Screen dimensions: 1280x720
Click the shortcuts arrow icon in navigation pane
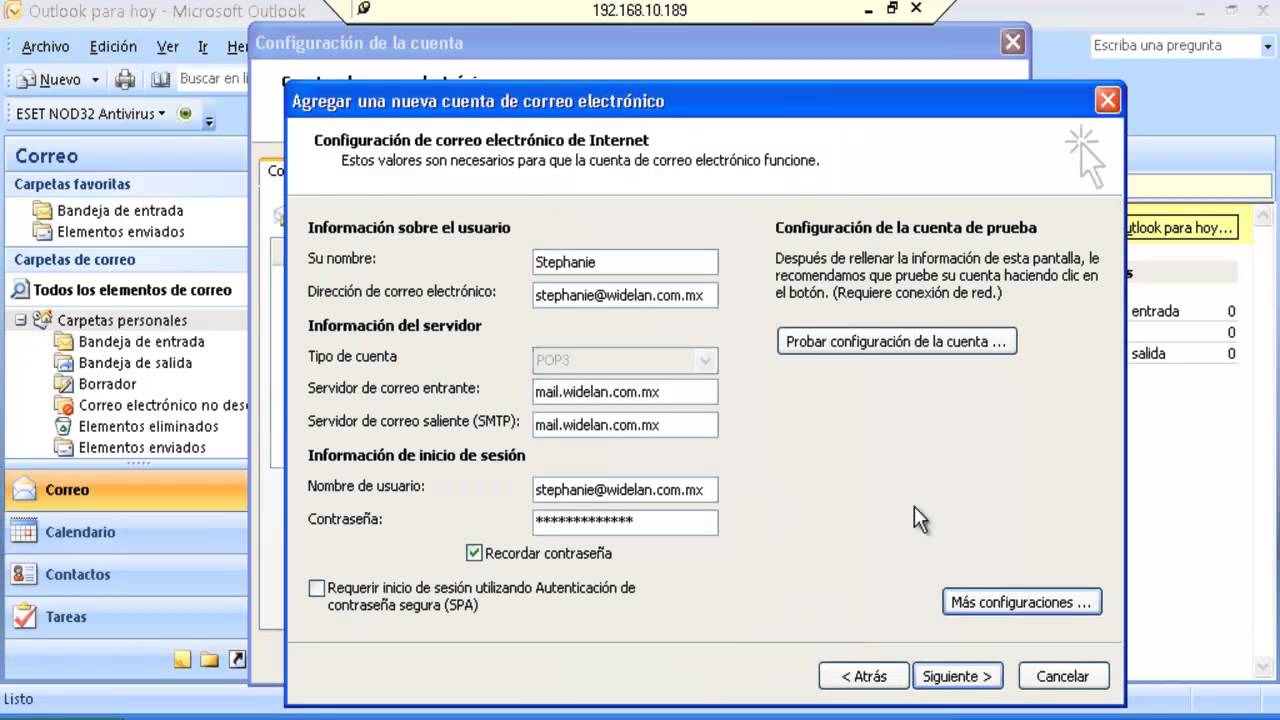[237, 659]
